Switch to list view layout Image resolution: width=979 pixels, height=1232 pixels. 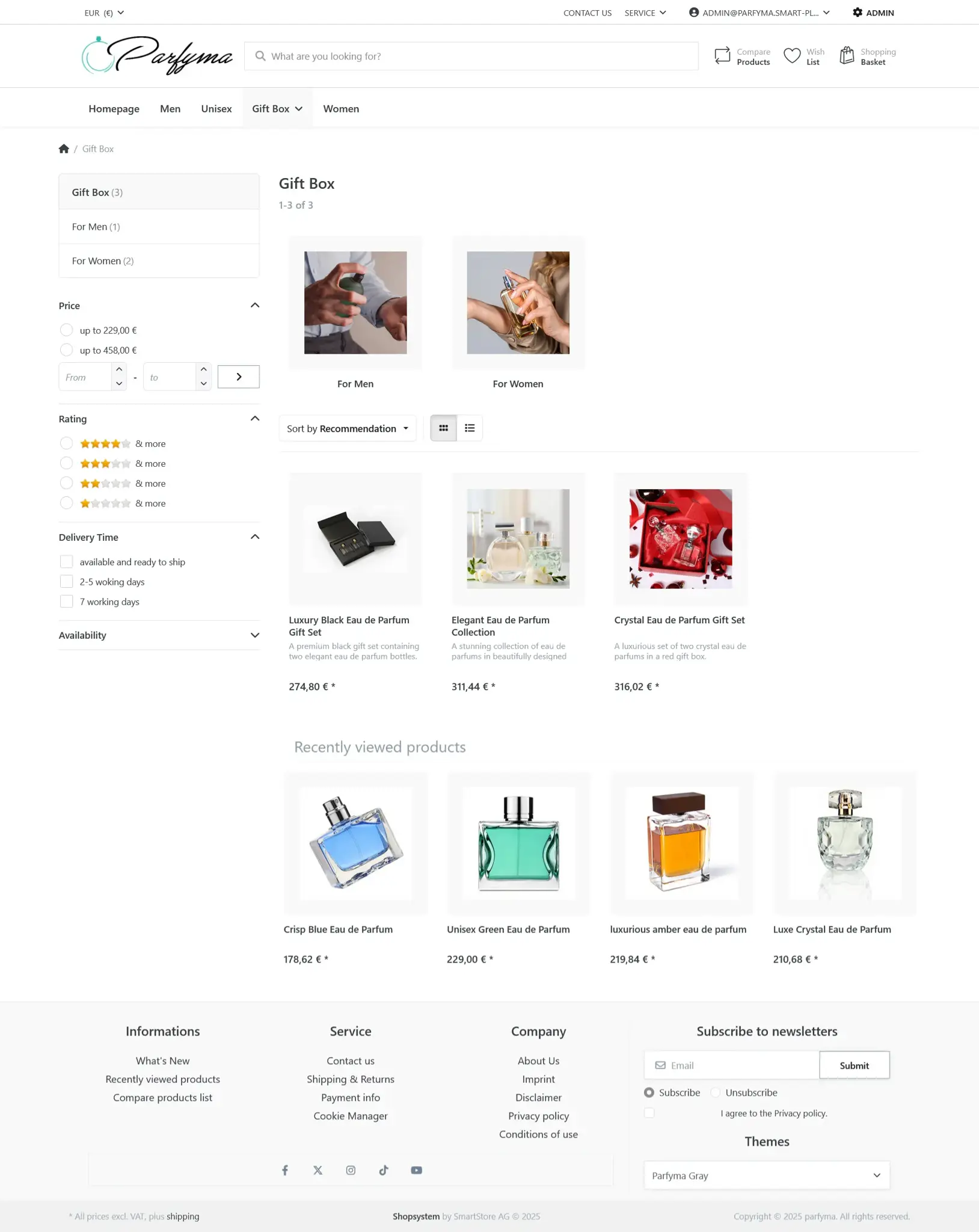click(470, 428)
